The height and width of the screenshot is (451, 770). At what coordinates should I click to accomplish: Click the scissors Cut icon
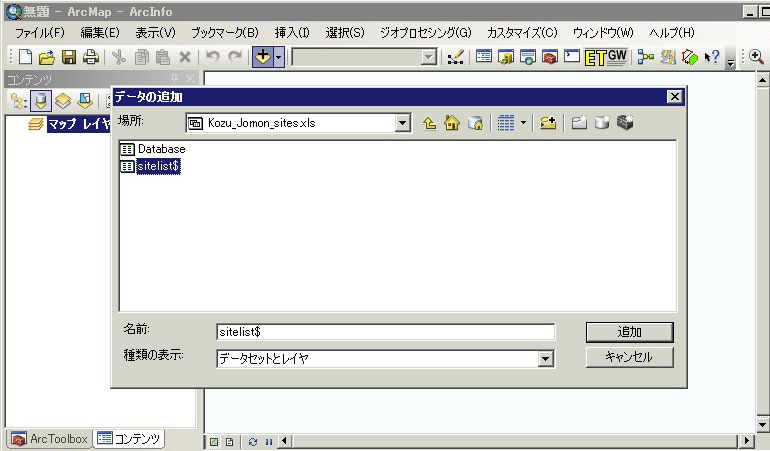pos(118,57)
